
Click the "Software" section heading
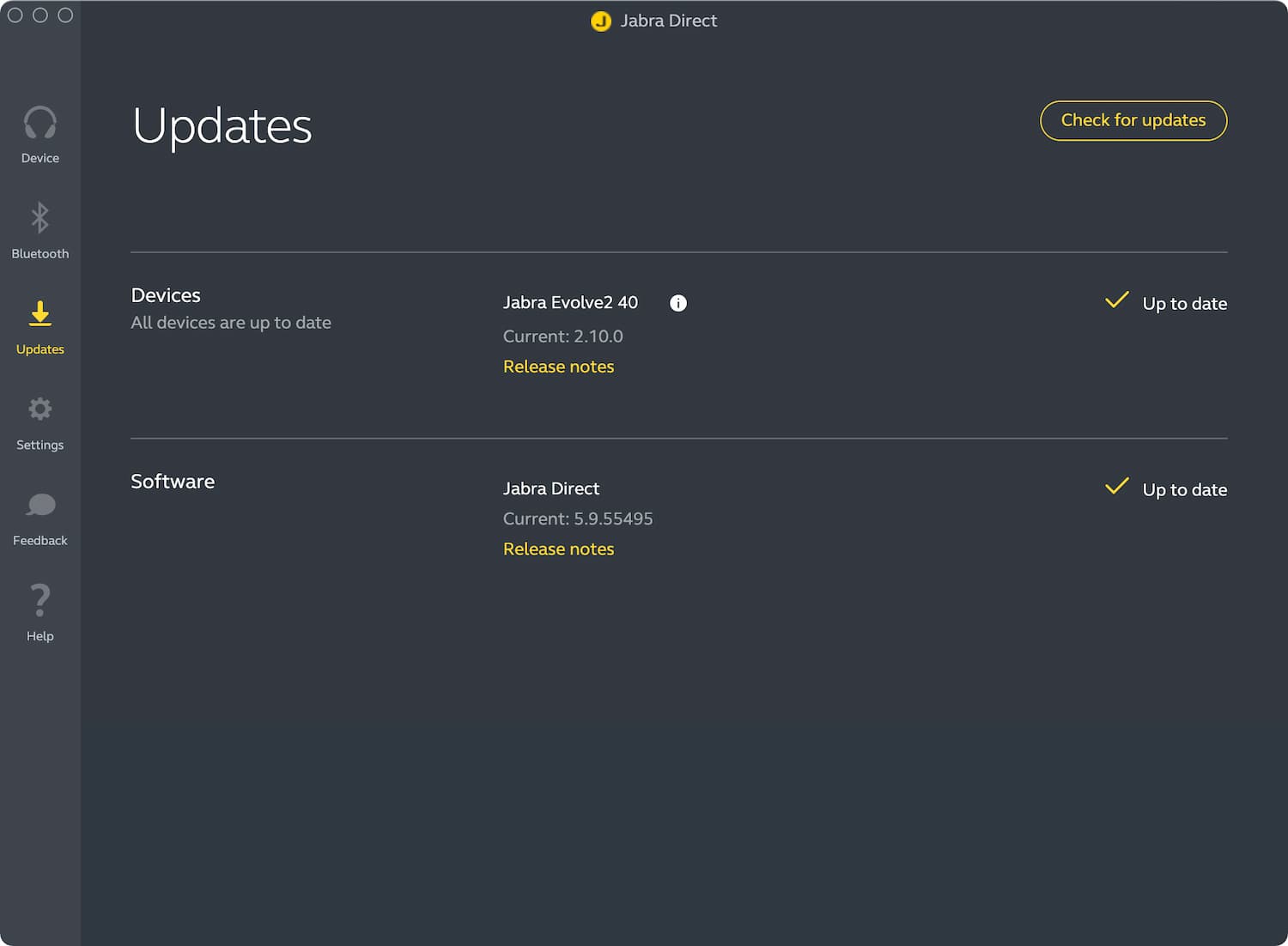click(x=173, y=482)
